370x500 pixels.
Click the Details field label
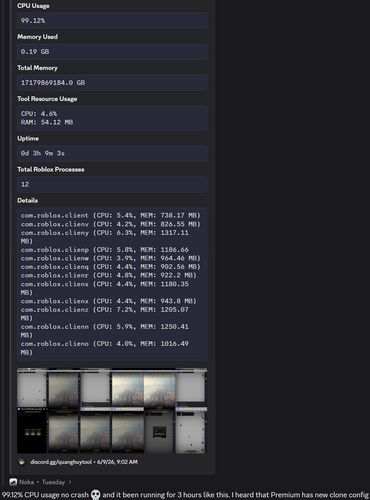(x=27, y=200)
